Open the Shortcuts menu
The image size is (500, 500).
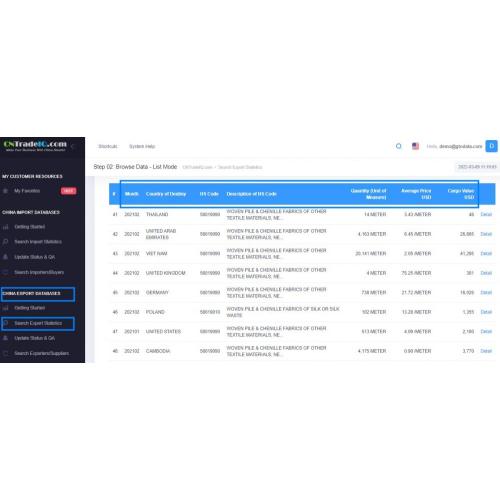108,146
